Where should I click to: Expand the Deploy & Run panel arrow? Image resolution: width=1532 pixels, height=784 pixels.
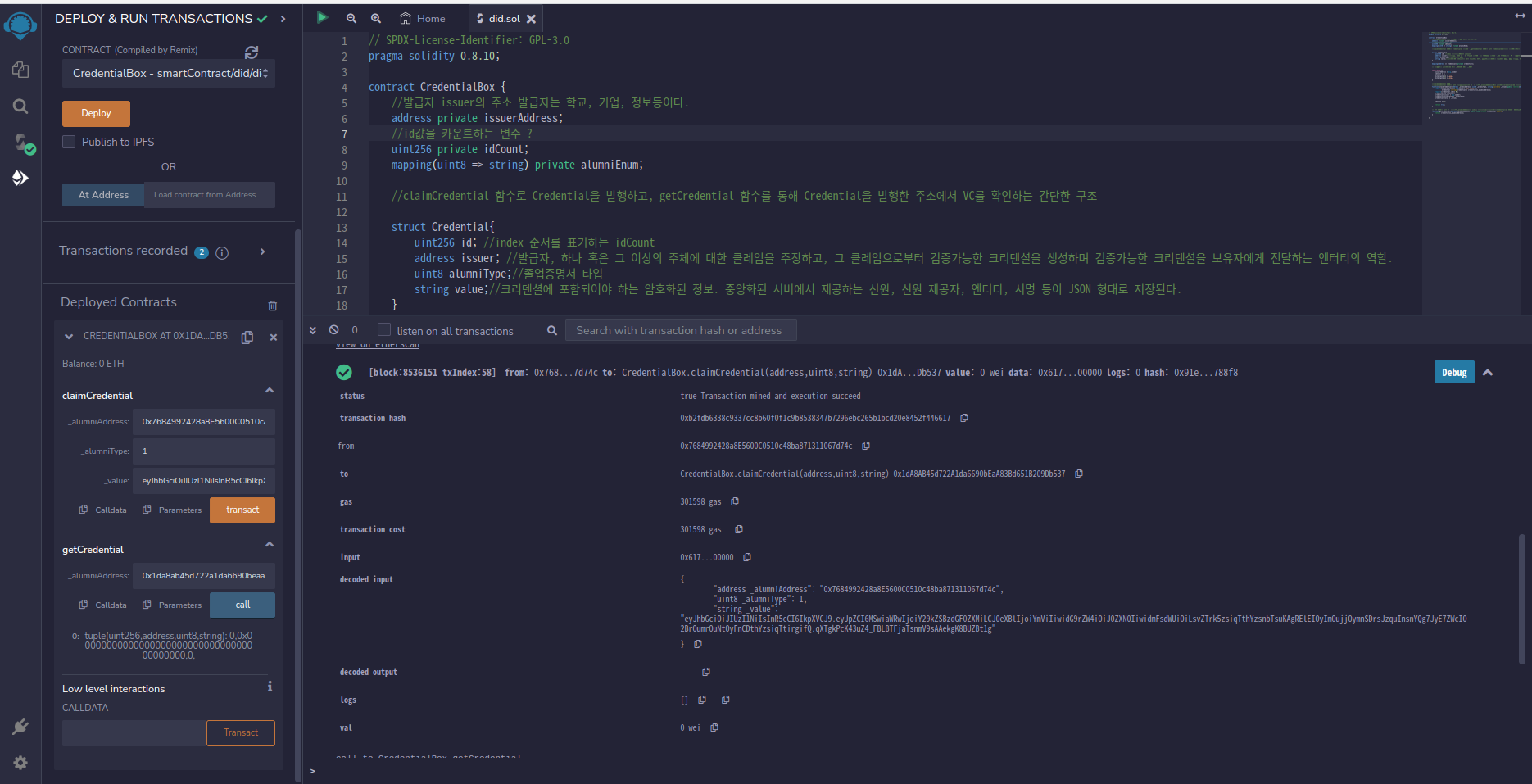tap(283, 18)
